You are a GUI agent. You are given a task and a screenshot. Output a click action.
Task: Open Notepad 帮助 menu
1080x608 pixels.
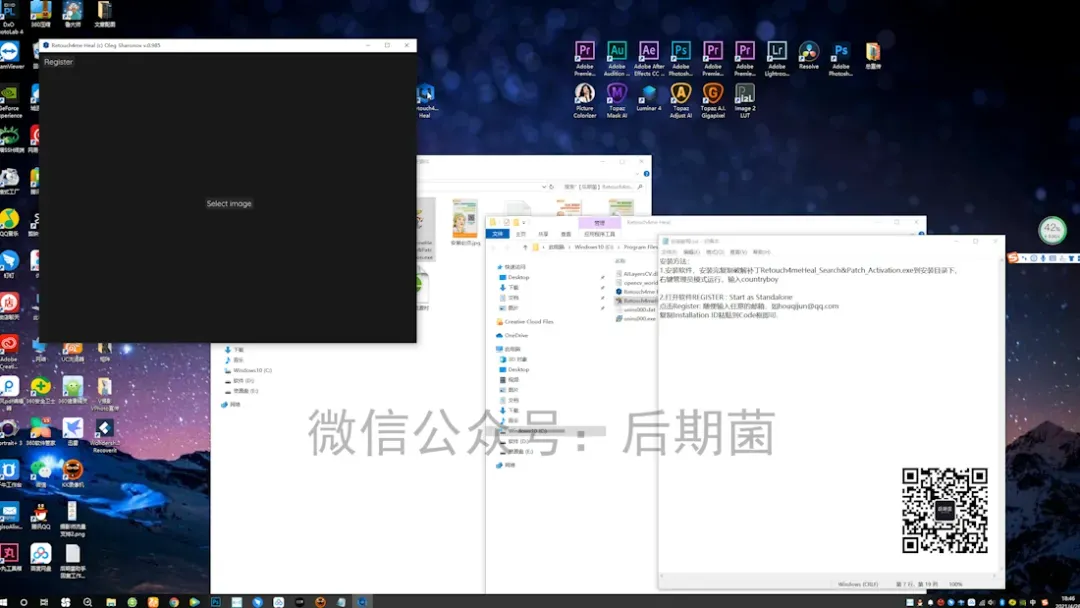click(x=761, y=252)
